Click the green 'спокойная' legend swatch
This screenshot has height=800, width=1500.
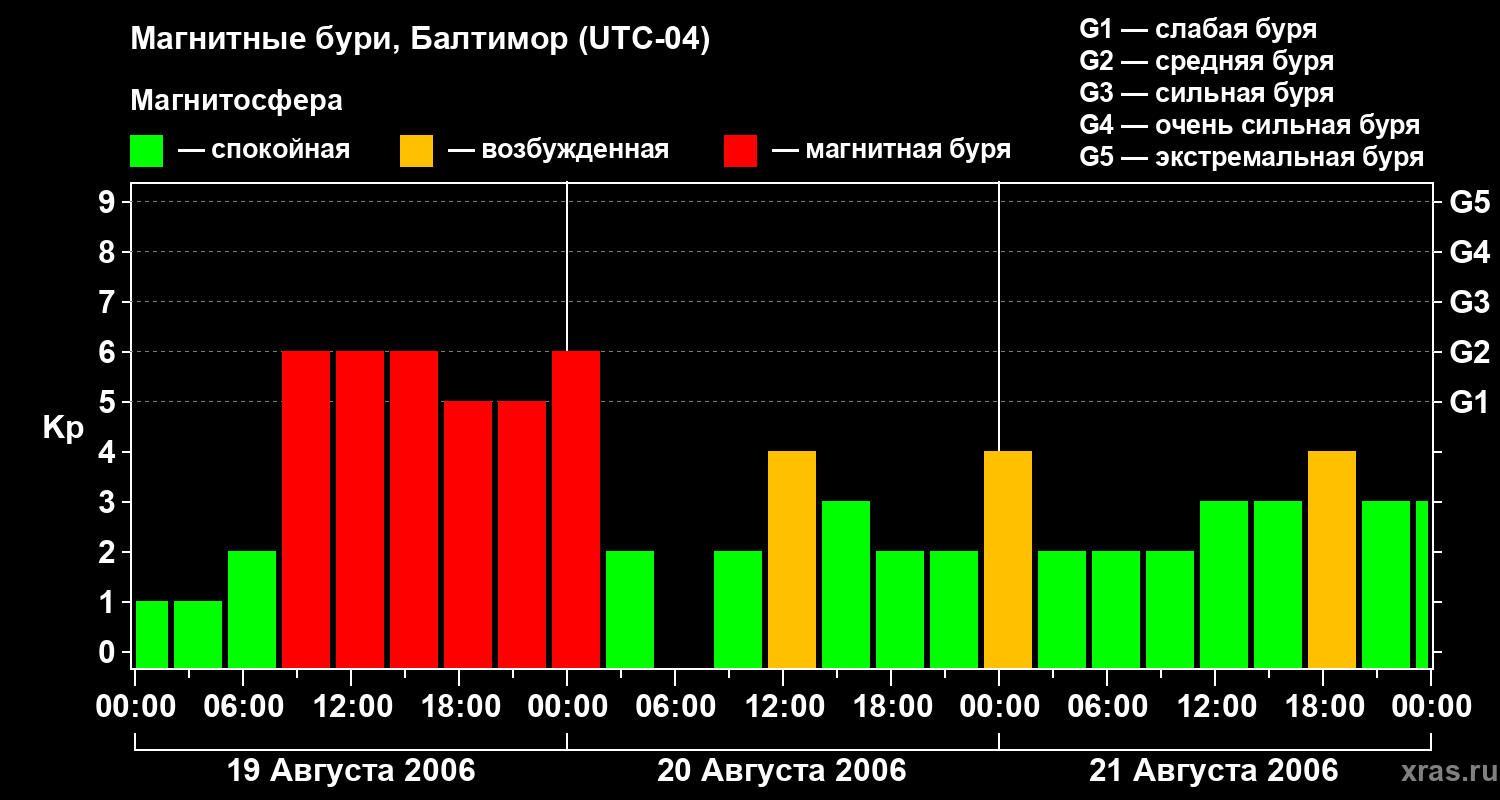click(147, 151)
